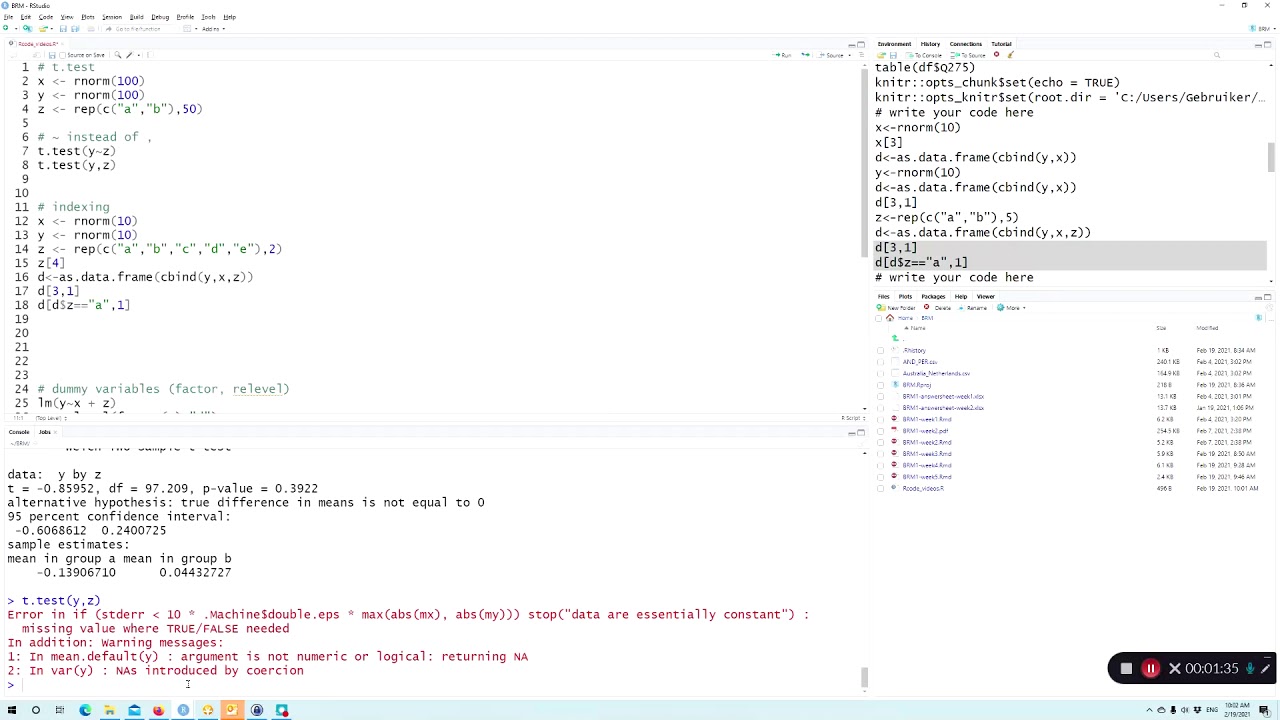Screen dimensions: 1280x720
Task: Open the Debug menu
Action: [x=160, y=17]
